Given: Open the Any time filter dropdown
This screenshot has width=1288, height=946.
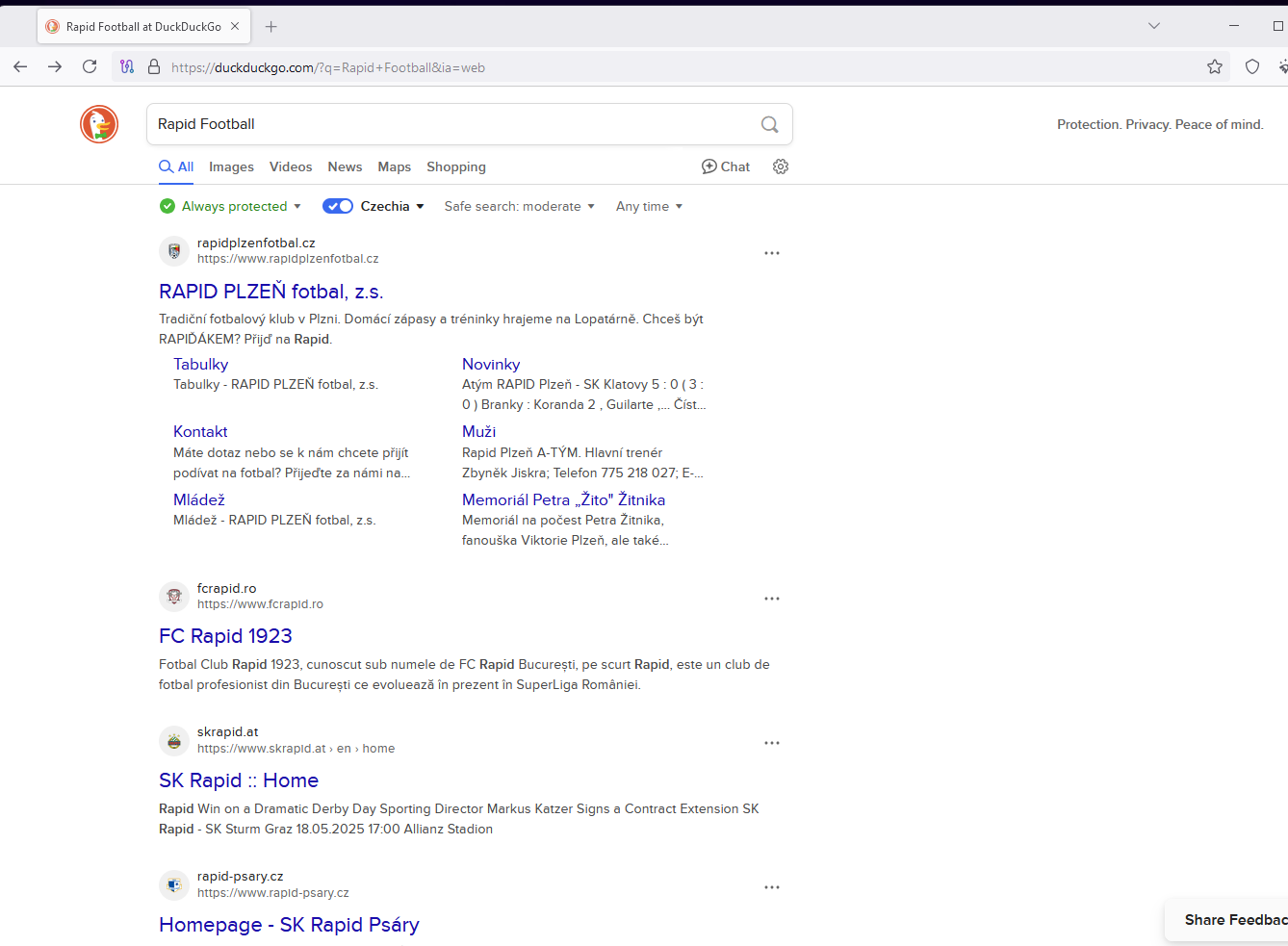Looking at the screenshot, I should coord(650,206).
